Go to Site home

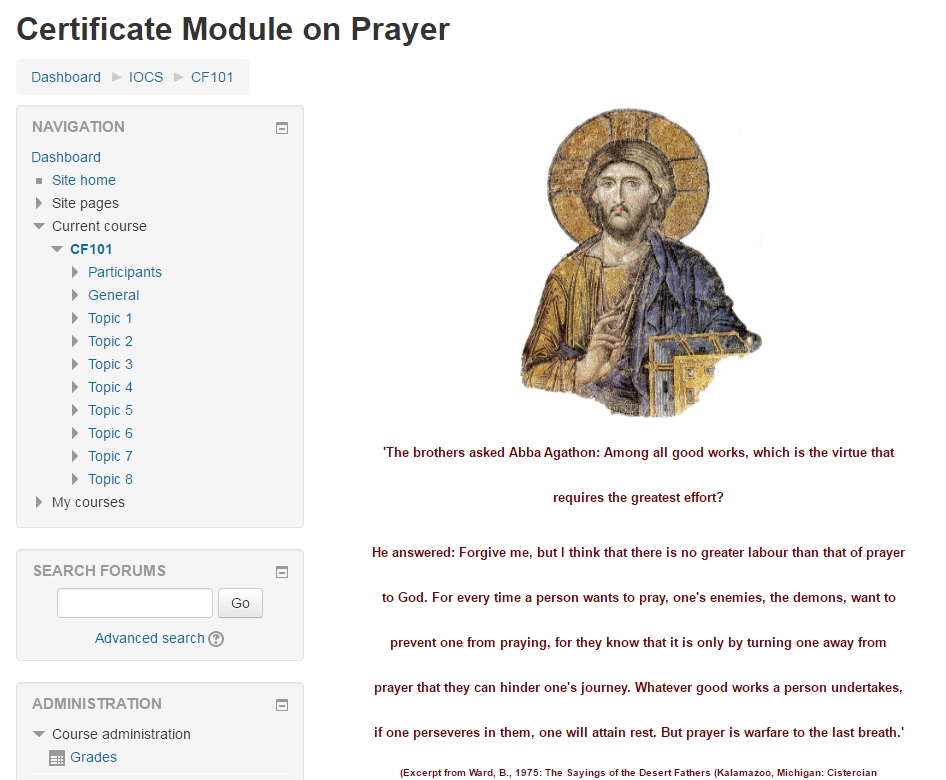(84, 180)
